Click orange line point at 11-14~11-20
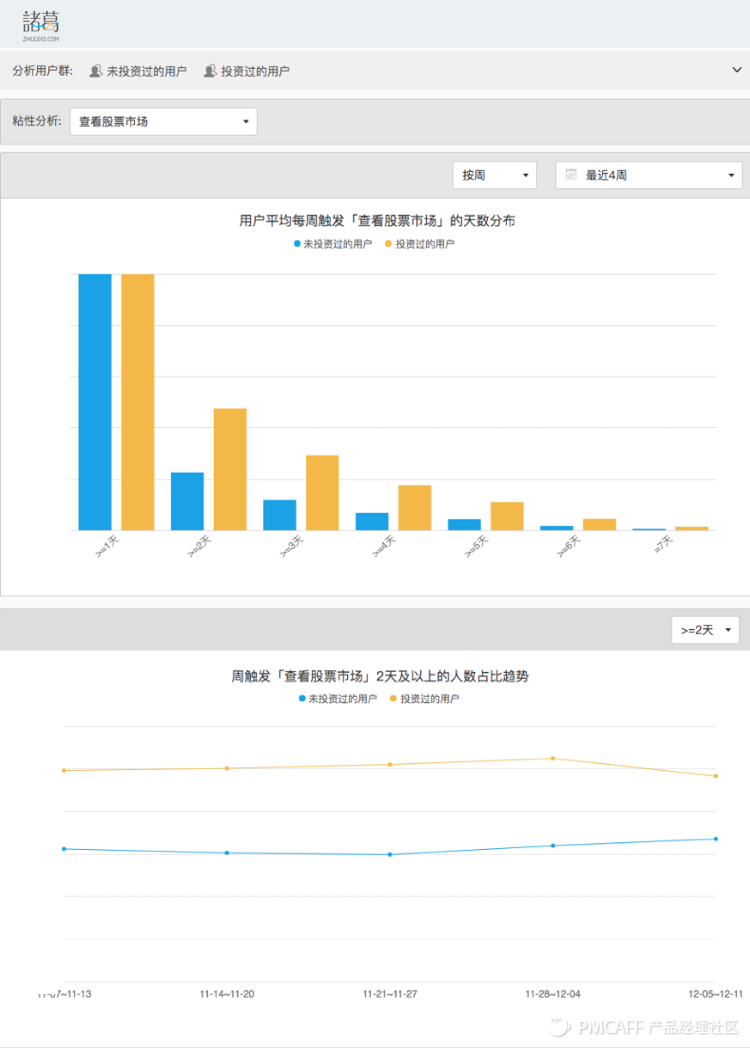Image resolution: width=750 pixels, height=1048 pixels. [x=227, y=768]
